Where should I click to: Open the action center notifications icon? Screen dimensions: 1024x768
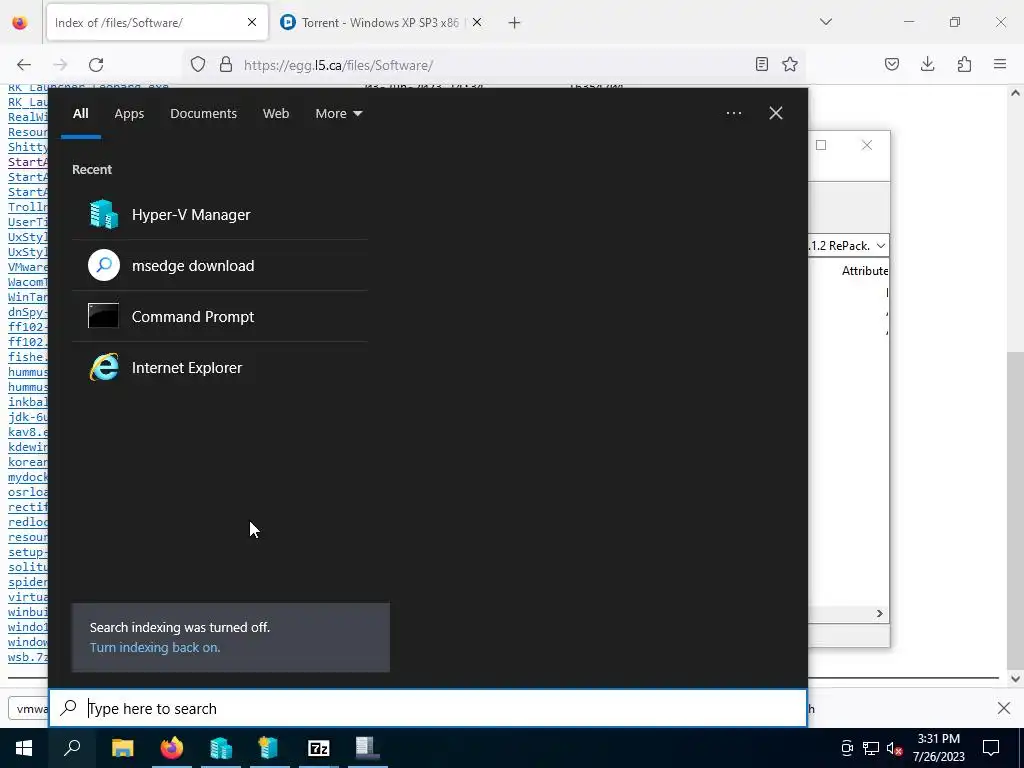coord(991,748)
